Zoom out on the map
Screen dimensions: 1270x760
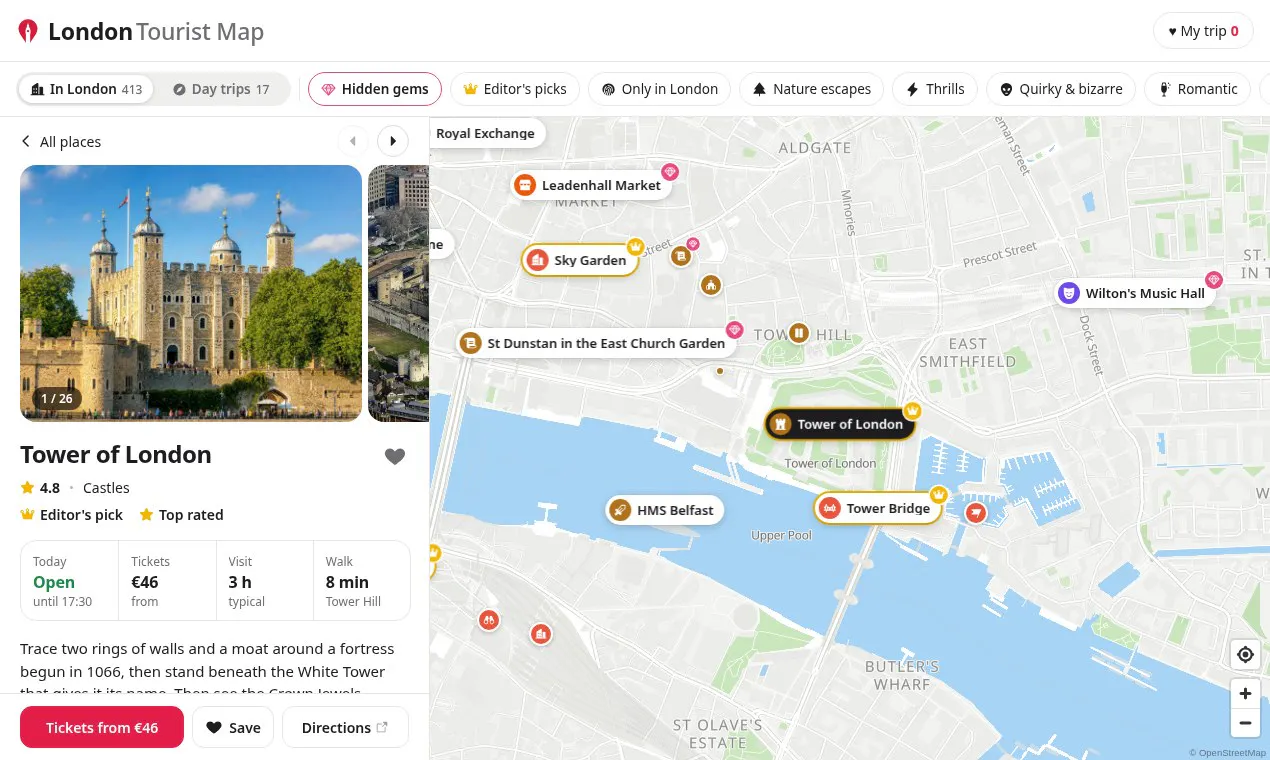point(1245,723)
